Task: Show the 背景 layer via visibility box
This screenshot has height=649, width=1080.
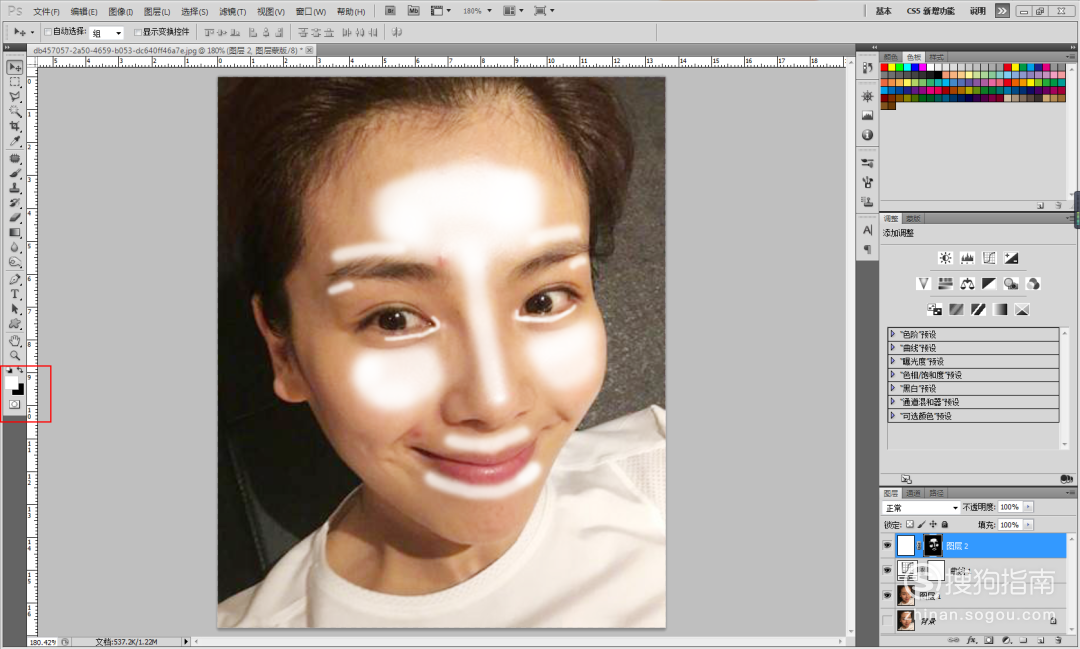Action: tap(887, 621)
